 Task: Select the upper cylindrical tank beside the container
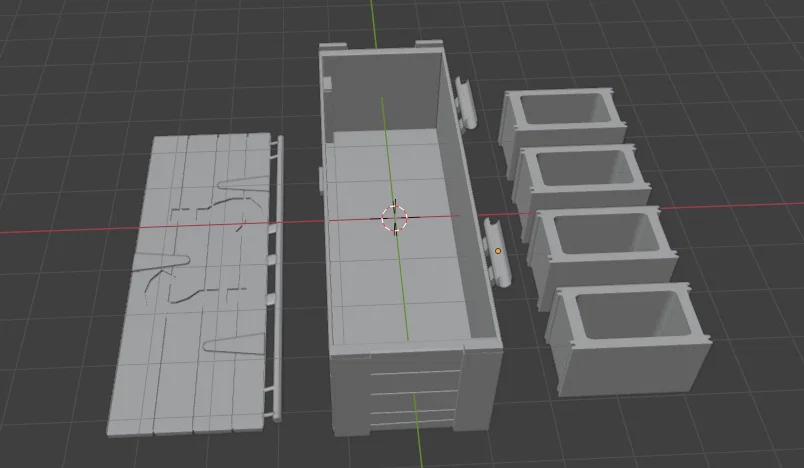(x=466, y=104)
